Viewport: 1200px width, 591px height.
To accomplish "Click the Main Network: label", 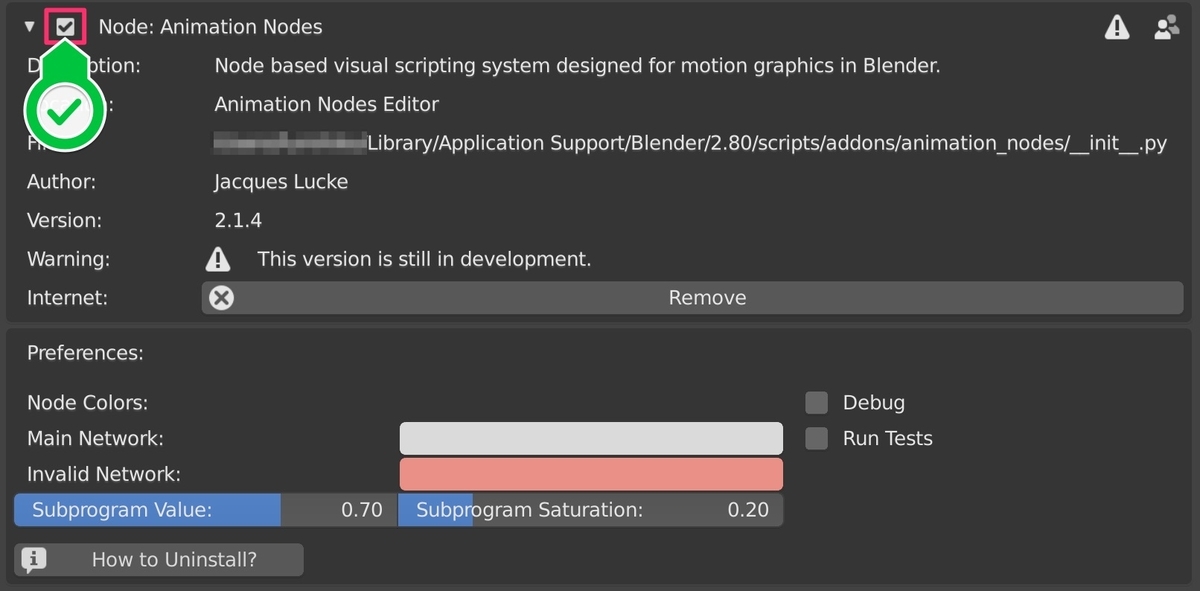I will pos(95,438).
